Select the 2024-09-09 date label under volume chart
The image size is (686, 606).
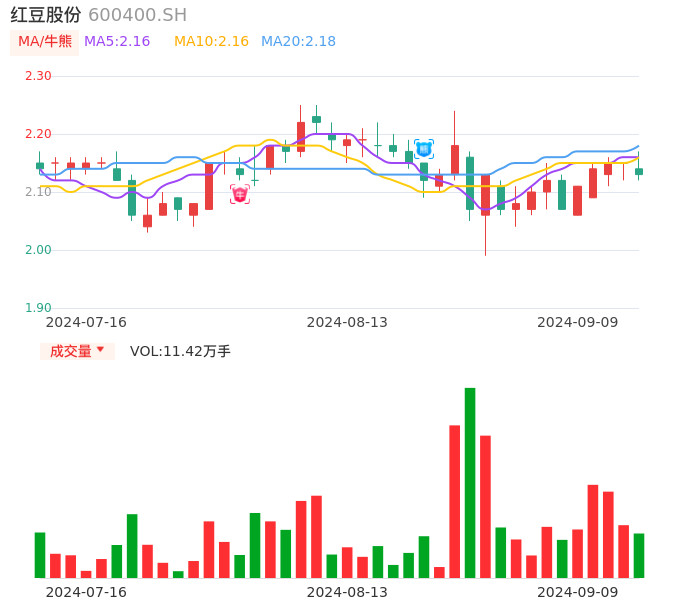pos(577,592)
